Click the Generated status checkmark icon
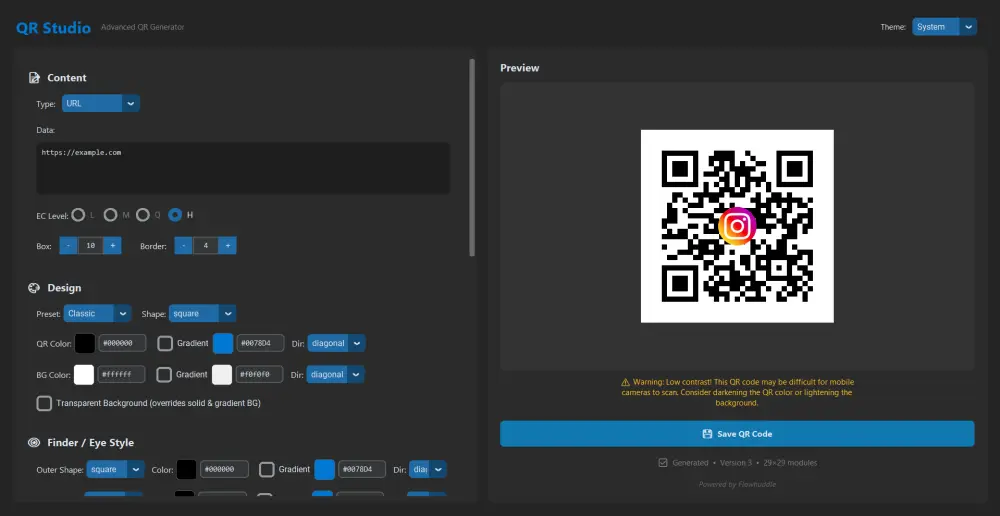Image resolution: width=1000 pixels, height=516 pixels. click(x=663, y=462)
